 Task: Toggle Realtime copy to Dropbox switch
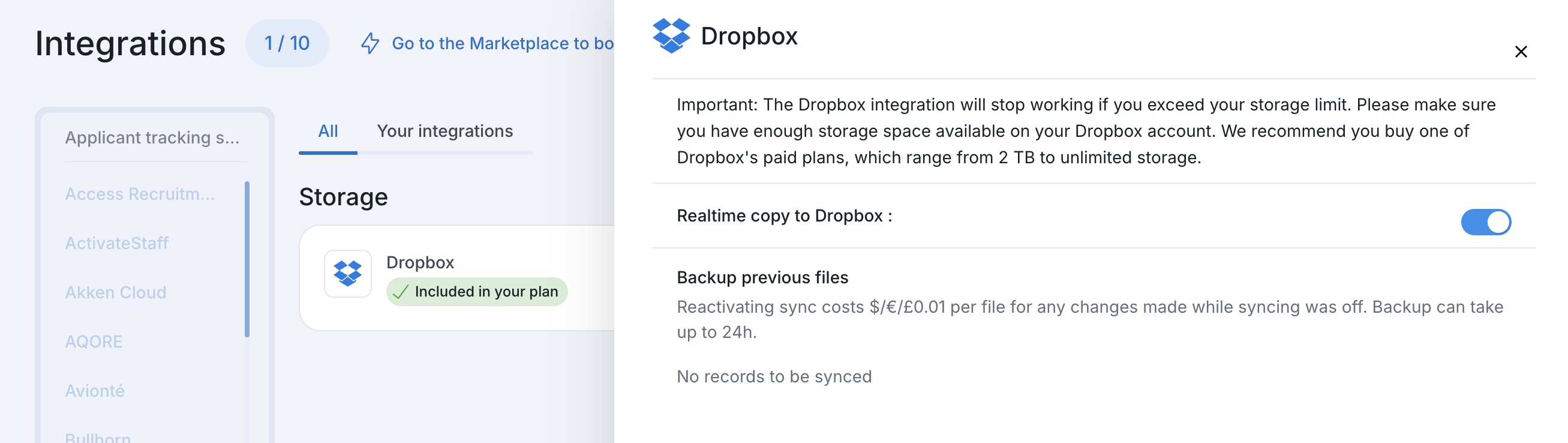tap(1486, 222)
